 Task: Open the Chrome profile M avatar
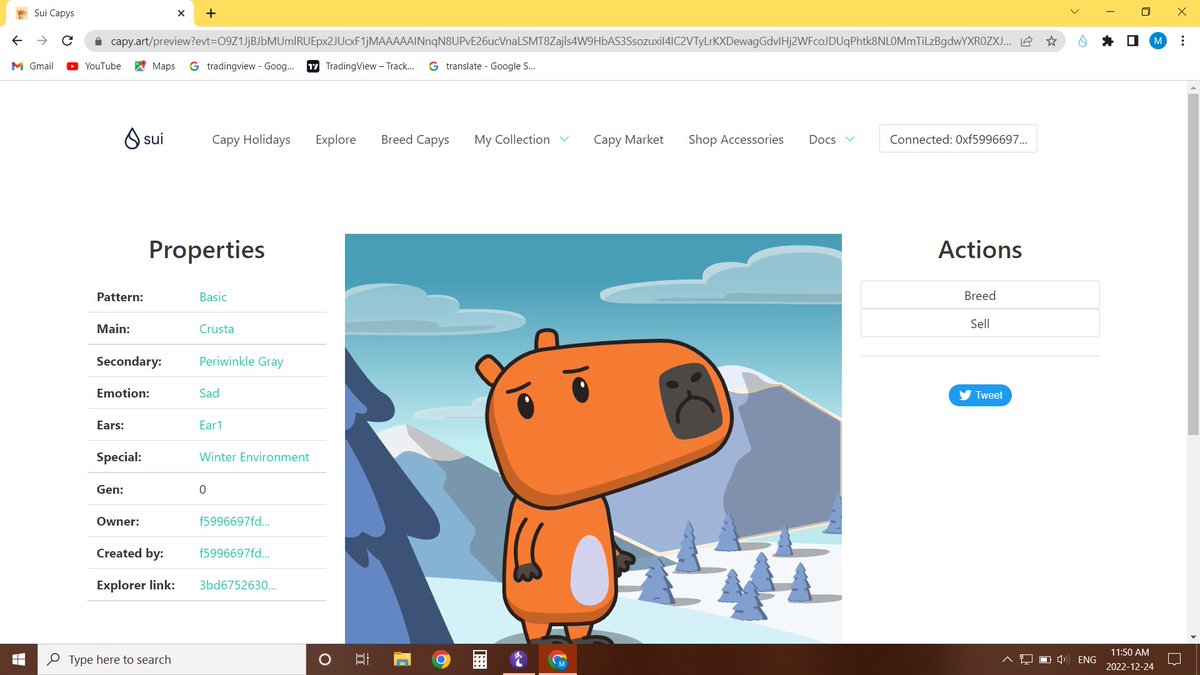[1157, 41]
